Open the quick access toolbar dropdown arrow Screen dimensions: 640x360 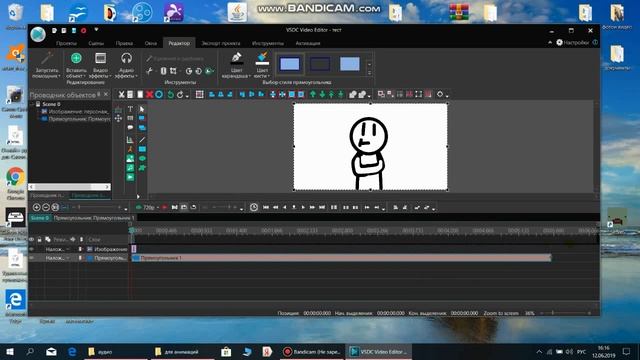tap(96, 30)
